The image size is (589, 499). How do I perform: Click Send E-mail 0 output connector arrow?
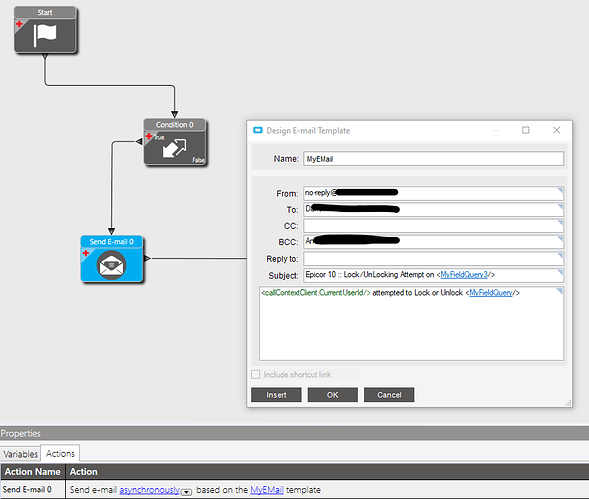147,259
